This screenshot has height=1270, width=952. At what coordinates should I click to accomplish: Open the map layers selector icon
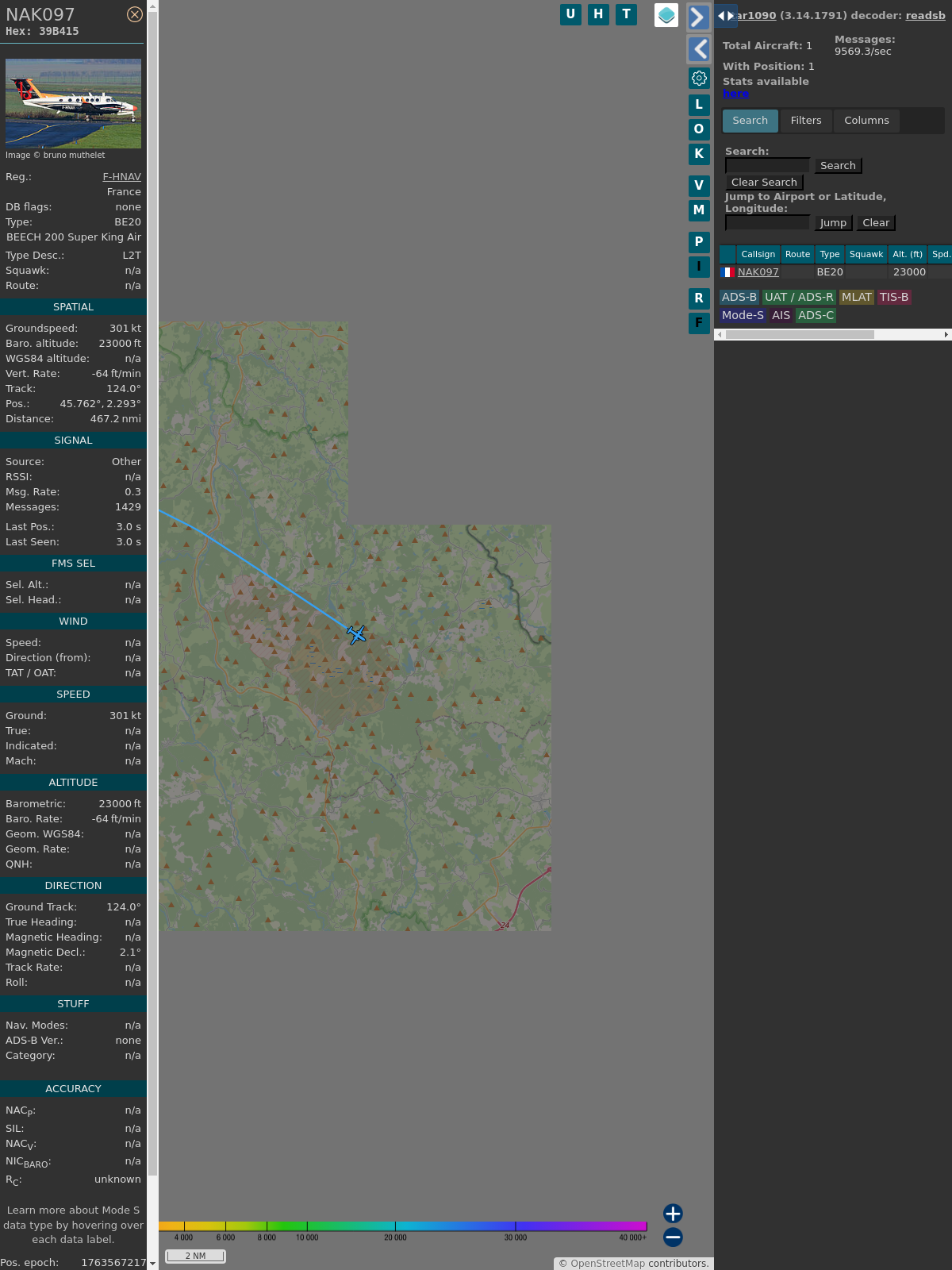tap(666, 15)
